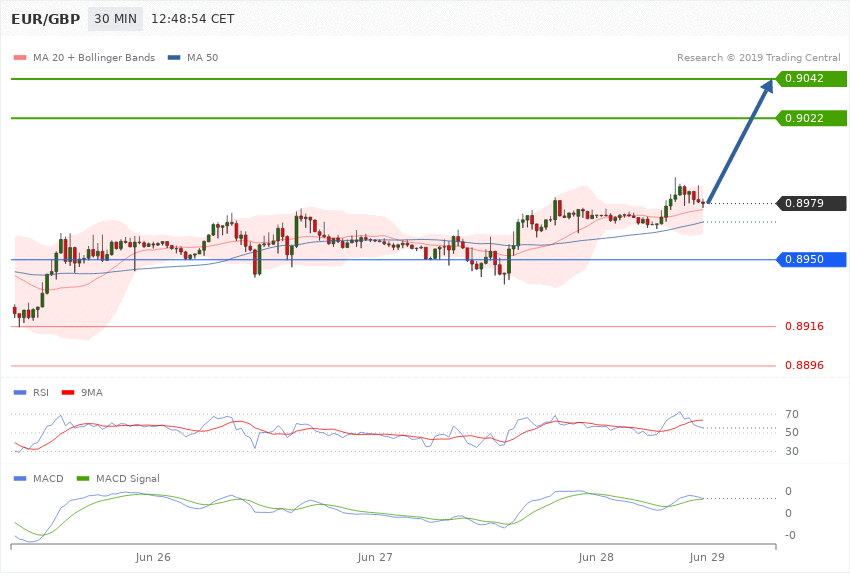Click the MACD legend label

point(48,478)
